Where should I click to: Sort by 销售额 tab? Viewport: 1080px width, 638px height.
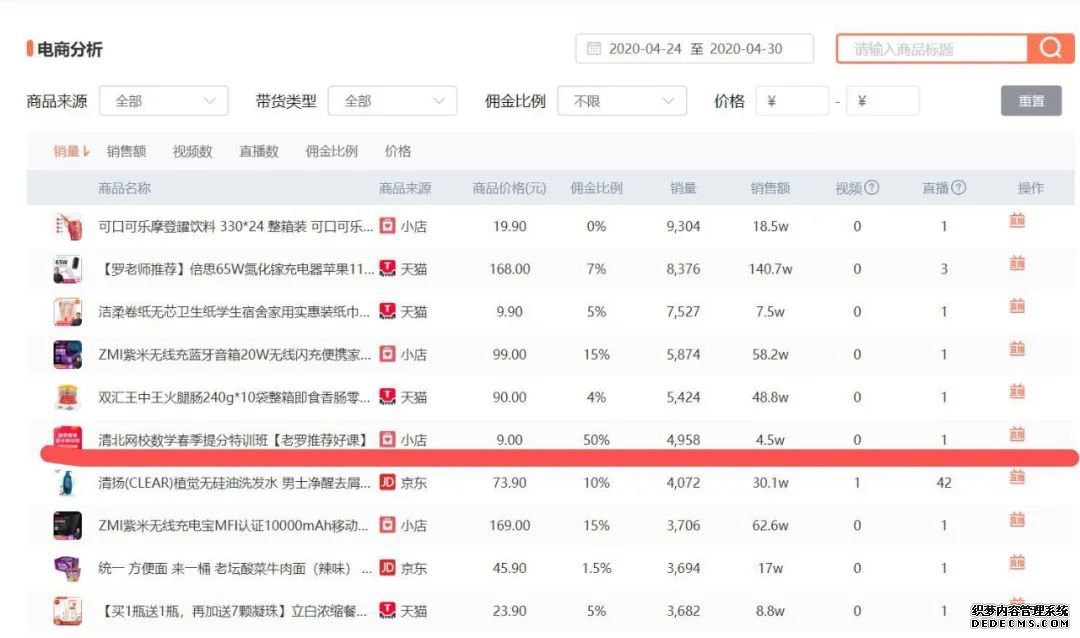pyautogui.click(x=126, y=151)
